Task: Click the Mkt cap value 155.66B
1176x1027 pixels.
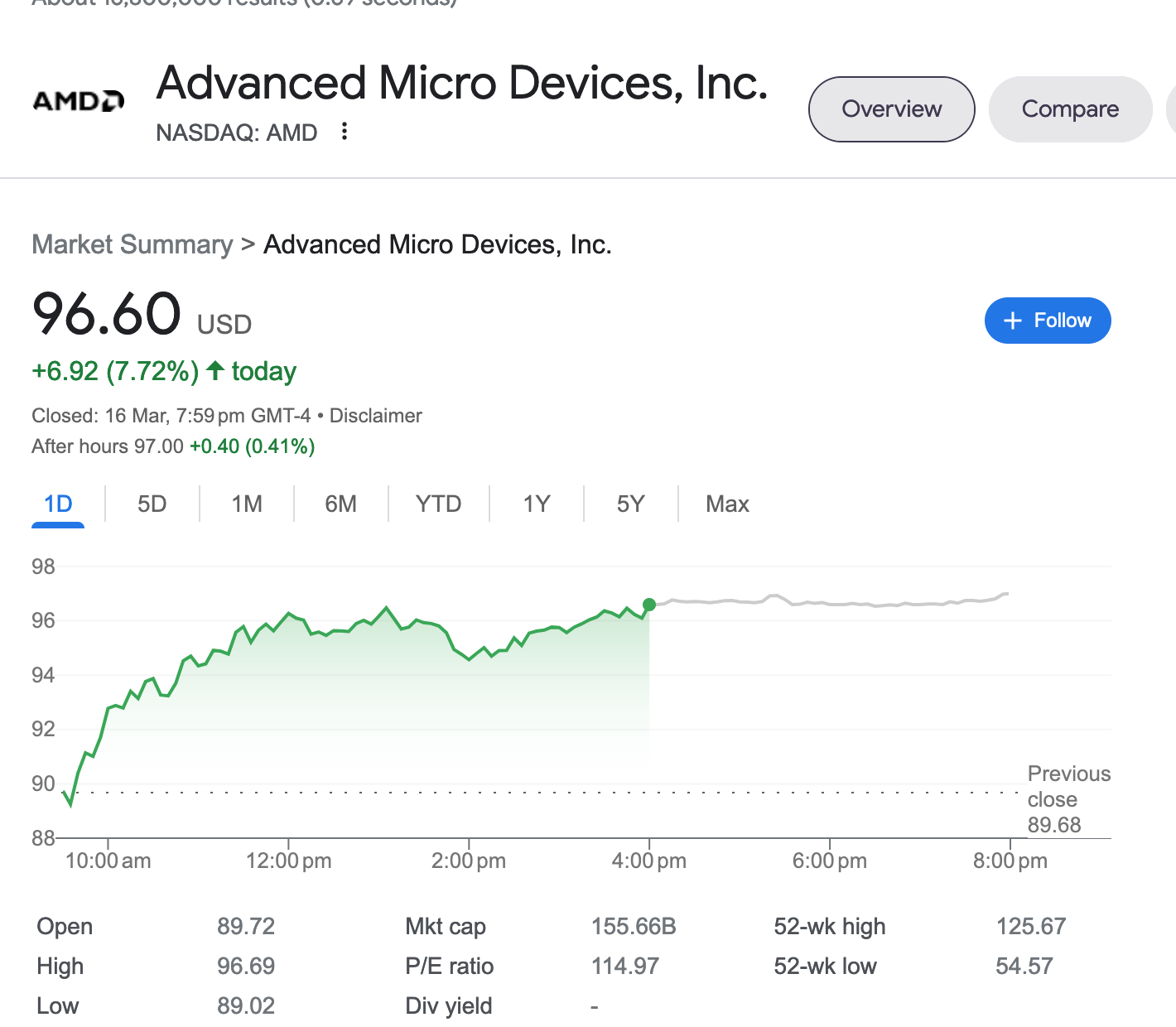Action: (634, 926)
